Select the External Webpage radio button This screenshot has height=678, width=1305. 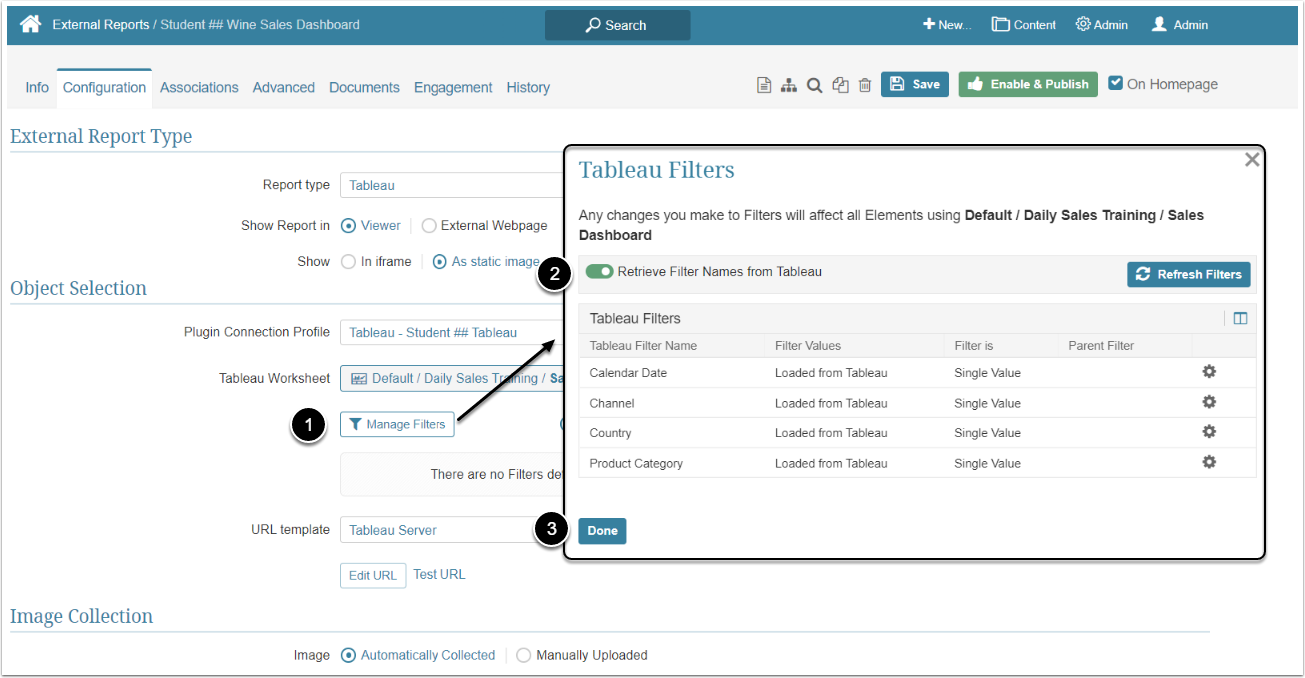(429, 226)
